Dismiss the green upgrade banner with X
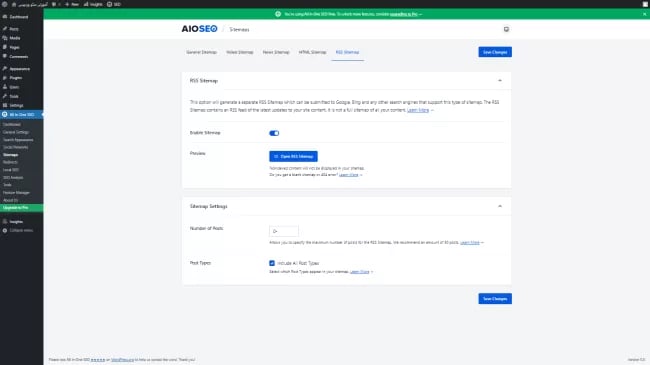Image resolution: width=650 pixels, height=365 pixels. [x=644, y=14]
